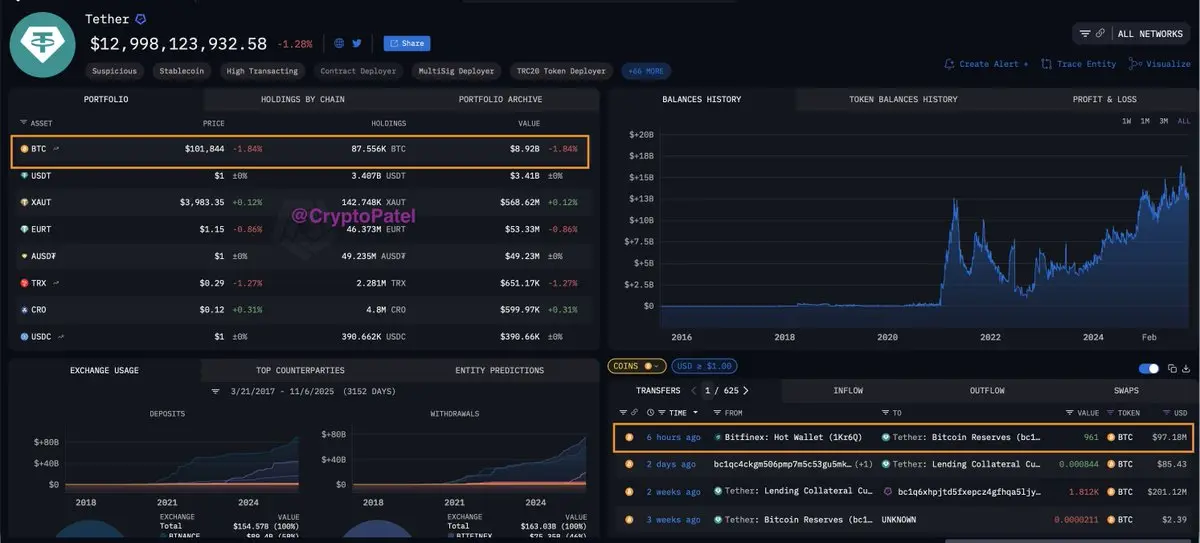The height and width of the screenshot is (543, 1200).
Task: Open the TOP COUNTERPARTIES tab
Action: pyautogui.click(x=299, y=370)
